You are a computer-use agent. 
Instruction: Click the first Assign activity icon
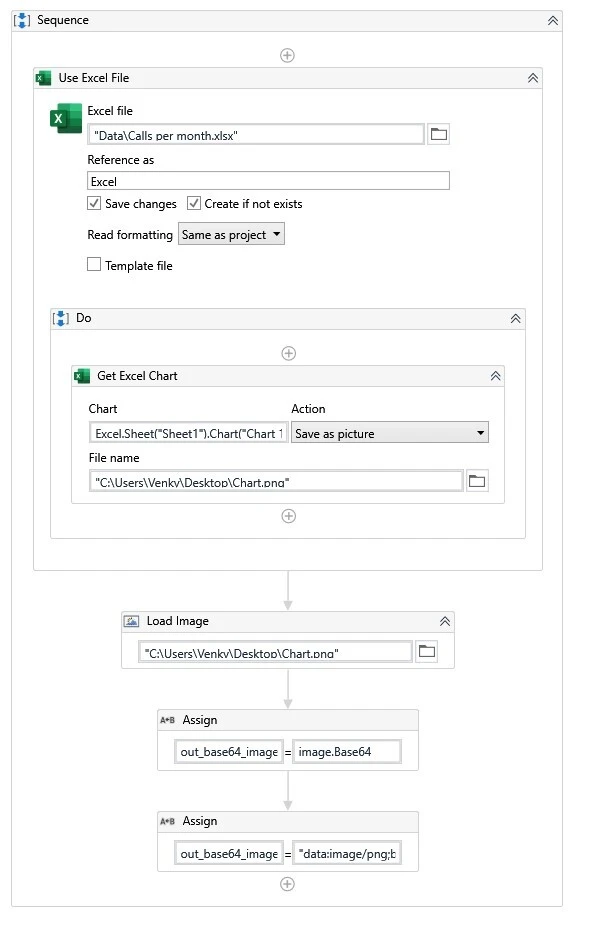168,720
